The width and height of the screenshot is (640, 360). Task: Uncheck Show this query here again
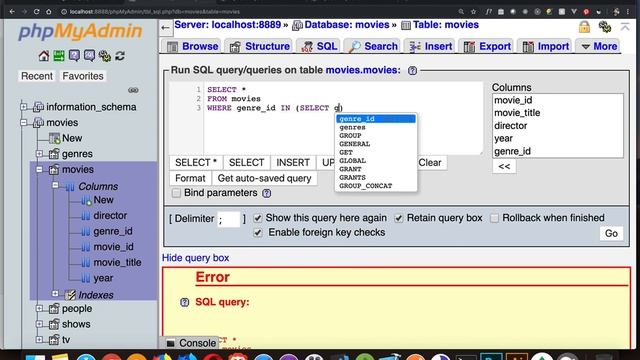pyautogui.click(x=258, y=218)
